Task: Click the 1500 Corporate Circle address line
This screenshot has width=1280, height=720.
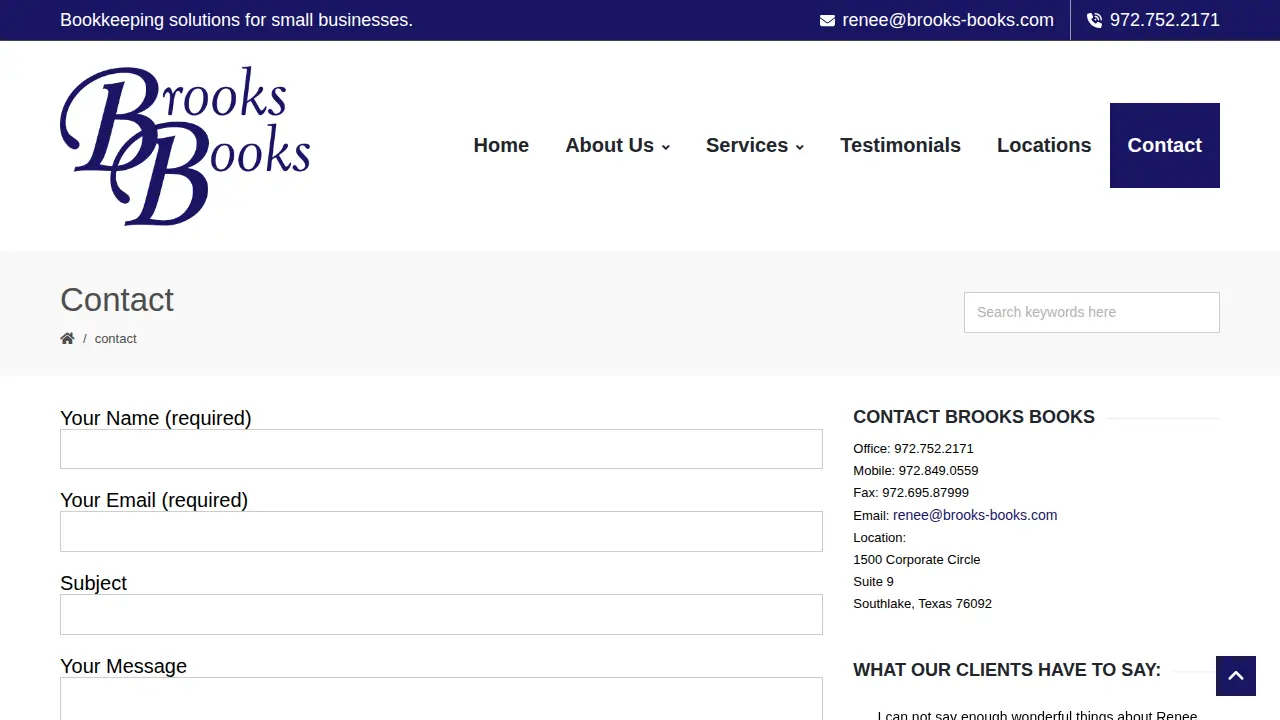Action: tap(917, 560)
